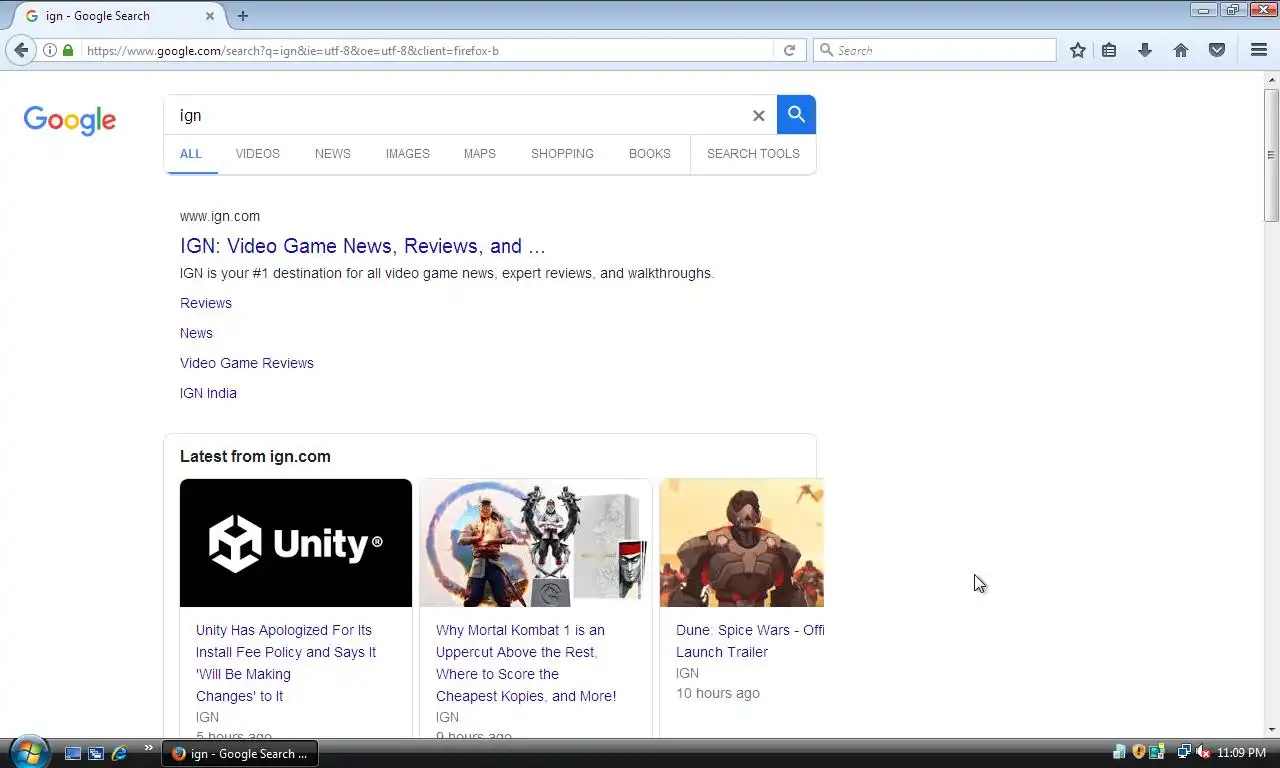
Task: Click the muted volume tray icon
Action: point(1203,752)
